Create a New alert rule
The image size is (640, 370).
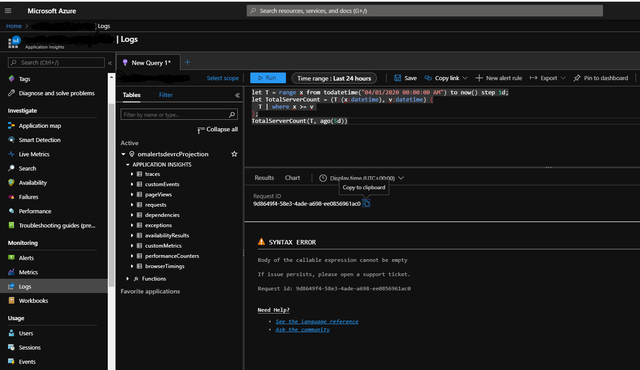click(499, 78)
